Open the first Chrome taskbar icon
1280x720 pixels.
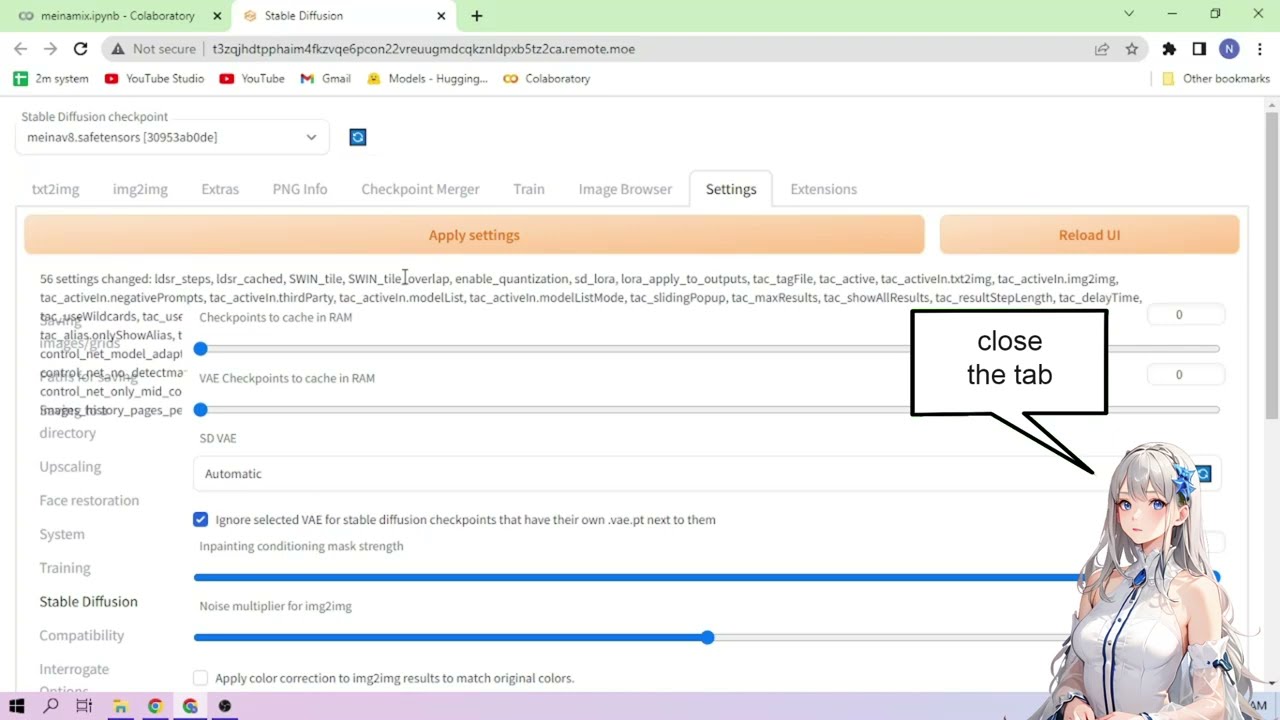click(155, 706)
